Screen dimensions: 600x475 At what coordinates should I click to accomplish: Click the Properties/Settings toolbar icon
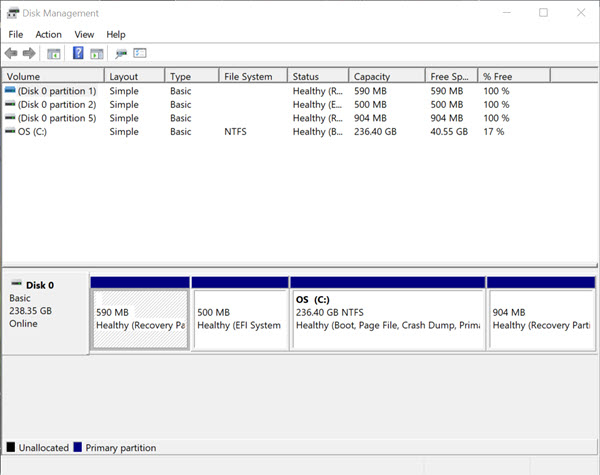point(140,53)
